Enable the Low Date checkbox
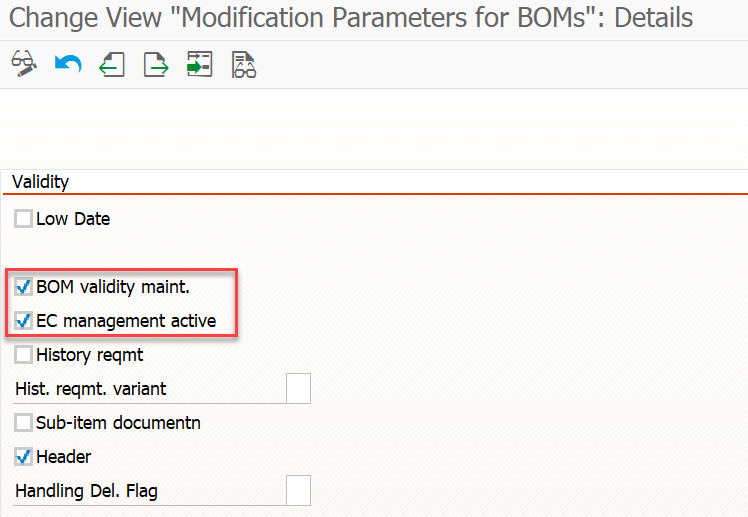748x517 pixels. tap(23, 219)
